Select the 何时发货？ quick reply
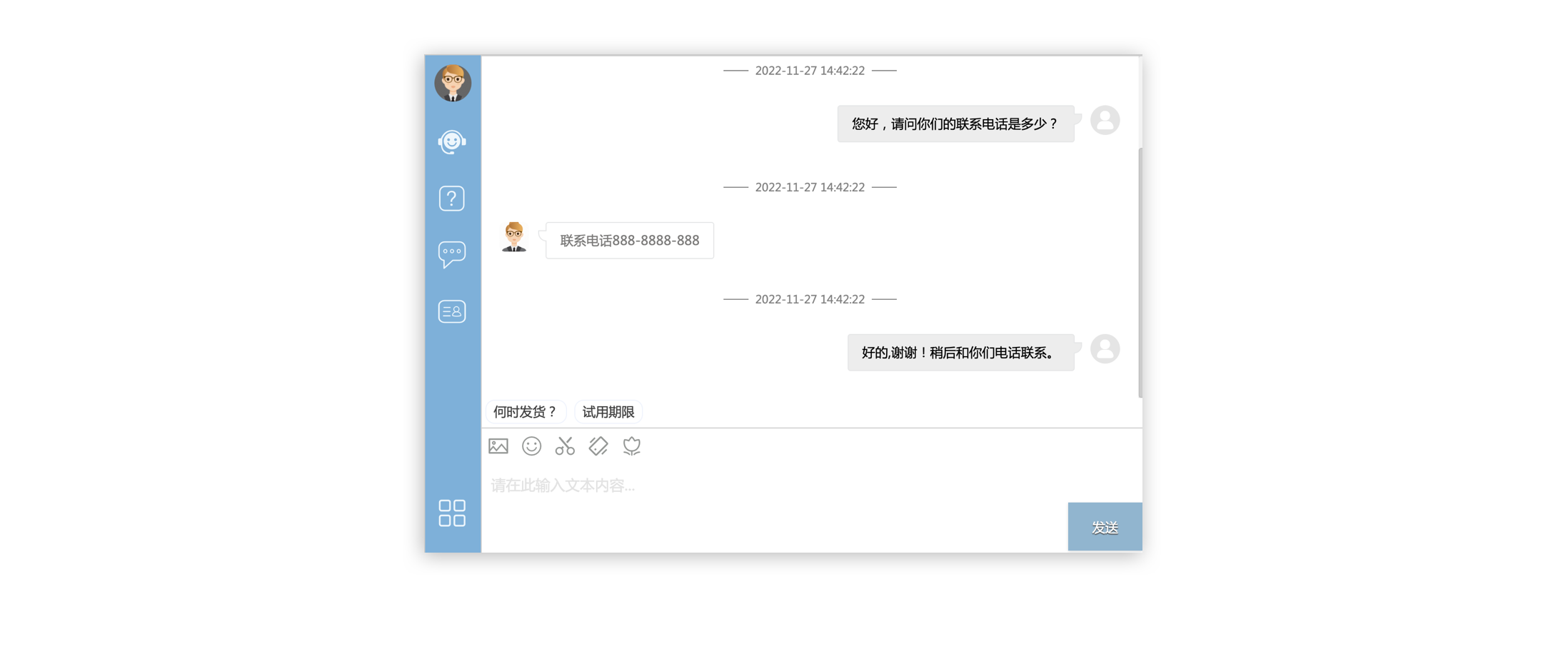This screenshot has width=1568, height=654. pyautogui.click(x=526, y=412)
